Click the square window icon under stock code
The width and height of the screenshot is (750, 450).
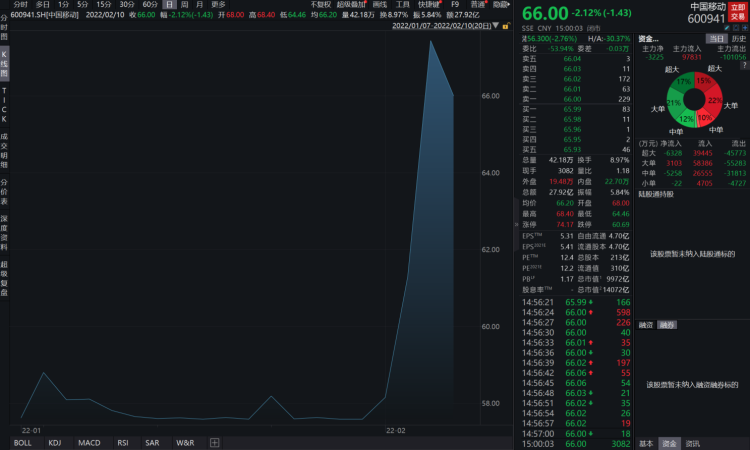tap(736, 28)
